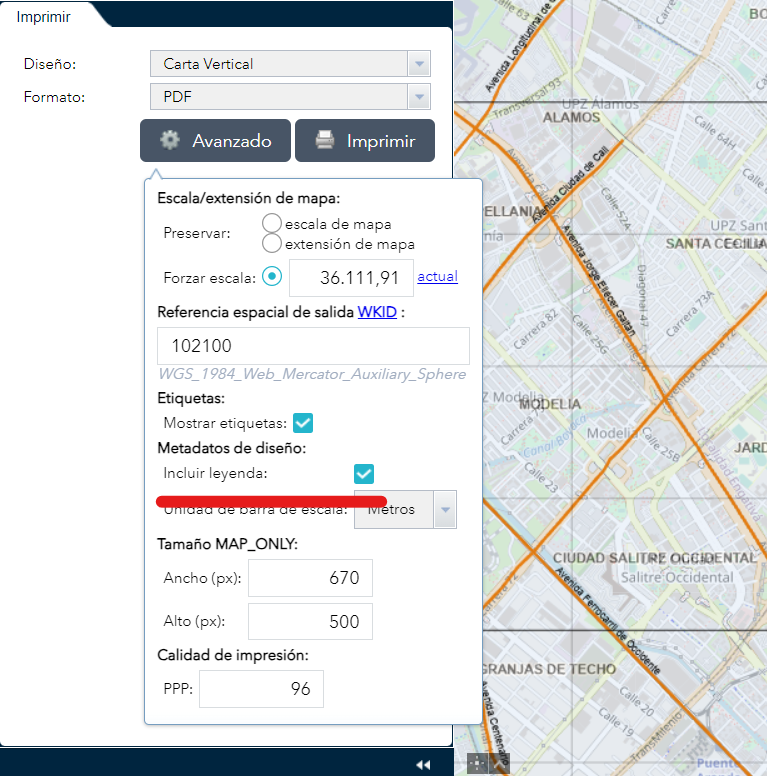Expand the Metros dropdown arrow
Viewport: 767px width, 776px height.
tap(445, 509)
